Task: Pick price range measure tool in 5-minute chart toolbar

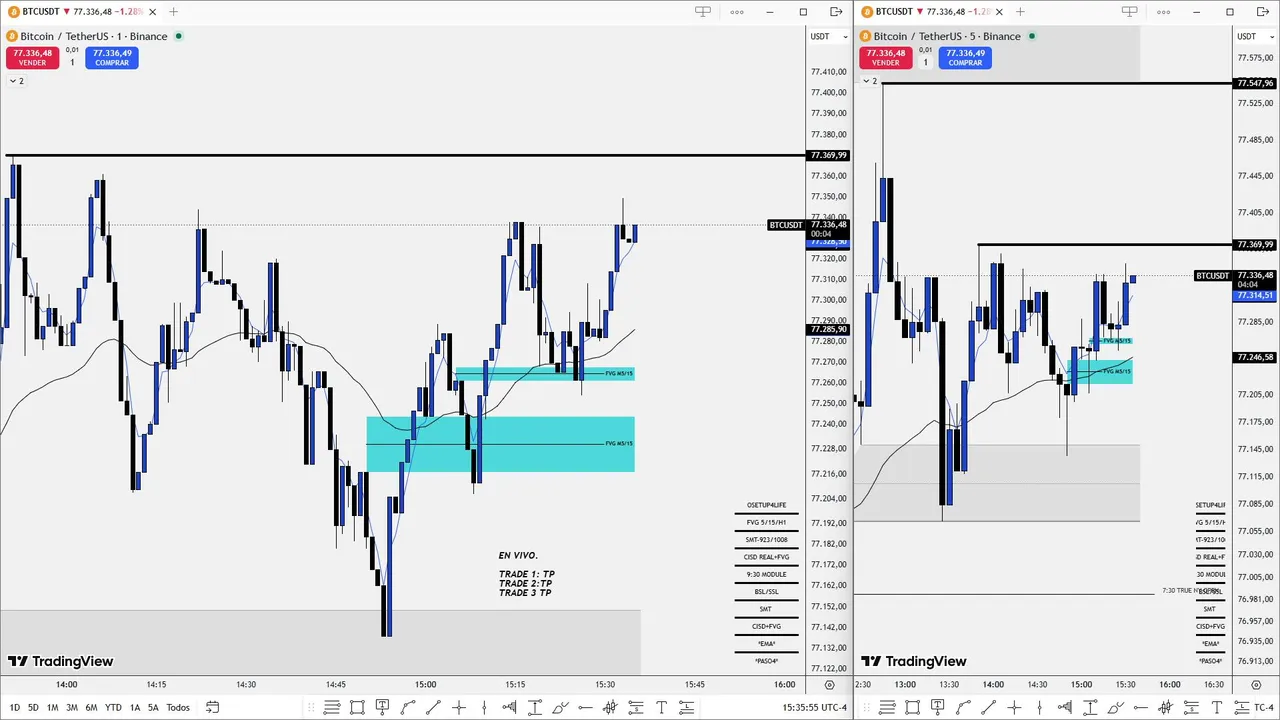Action: [1090, 707]
